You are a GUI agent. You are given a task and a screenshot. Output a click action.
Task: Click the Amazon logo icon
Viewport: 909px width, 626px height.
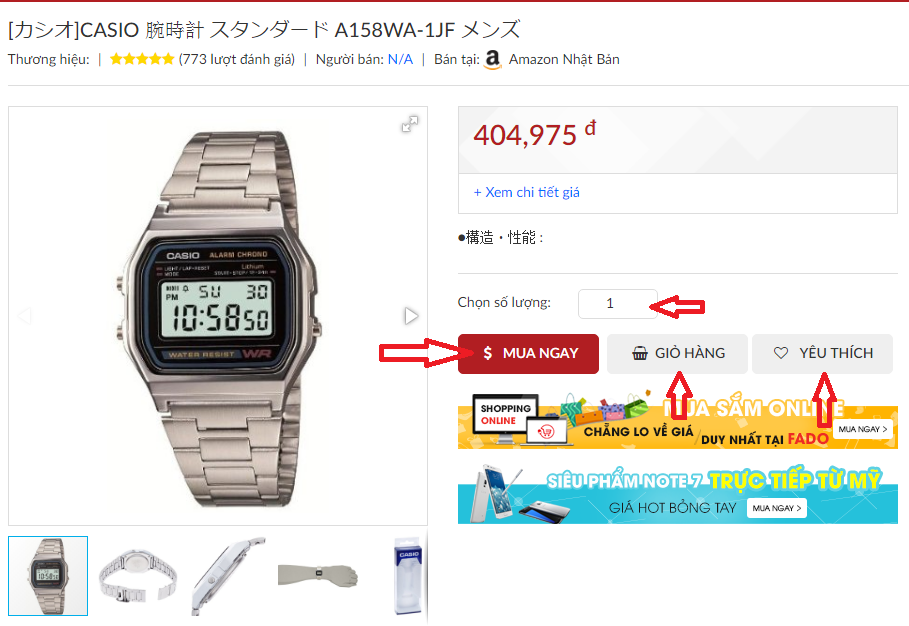[493, 59]
